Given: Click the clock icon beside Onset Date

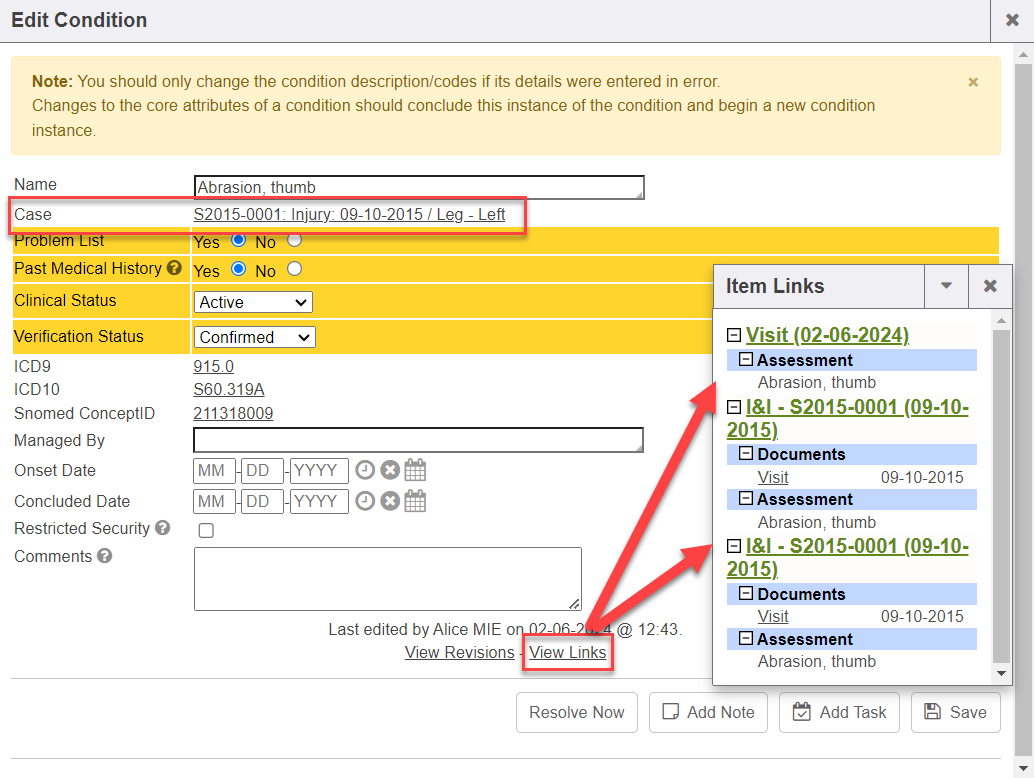Looking at the screenshot, I should 365,471.
